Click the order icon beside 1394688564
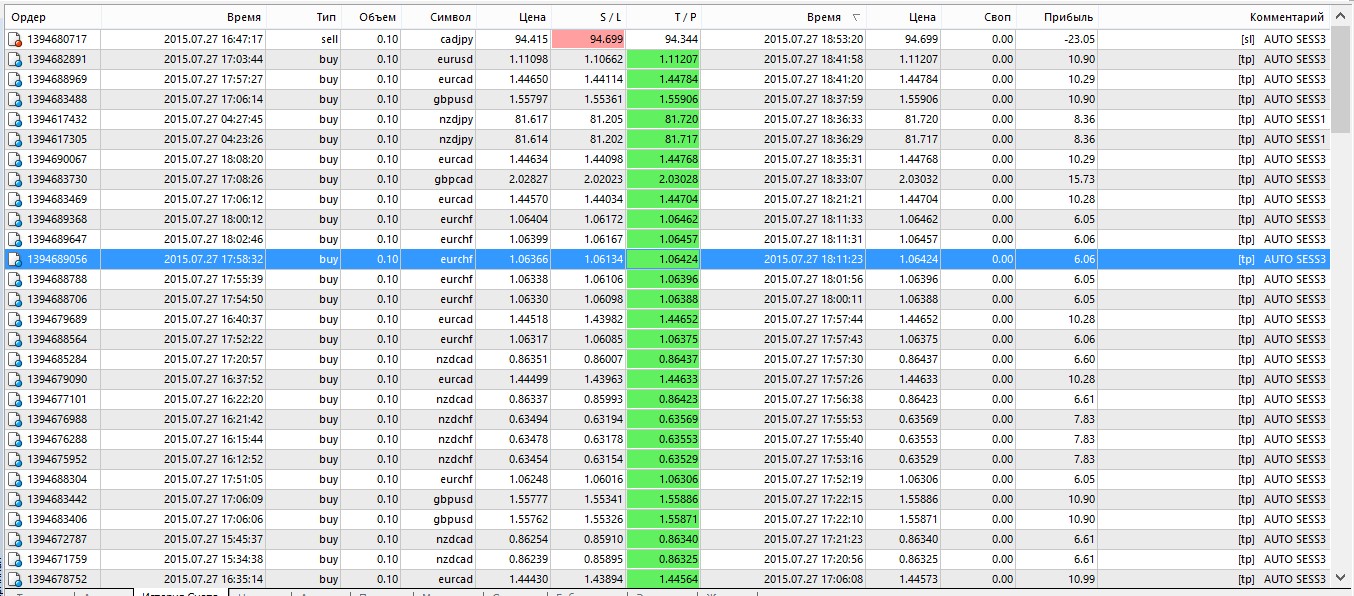The height and width of the screenshot is (596, 1354). pos(15,339)
